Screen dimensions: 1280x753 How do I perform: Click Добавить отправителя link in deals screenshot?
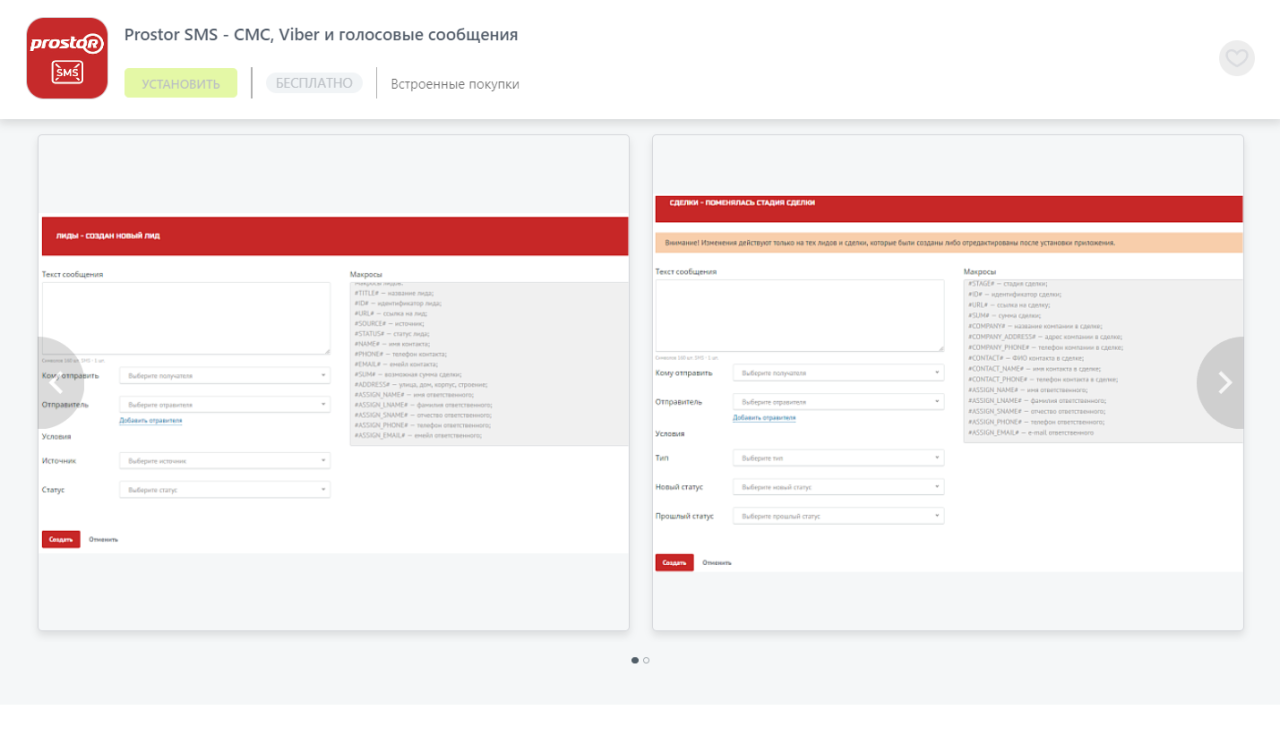764,418
